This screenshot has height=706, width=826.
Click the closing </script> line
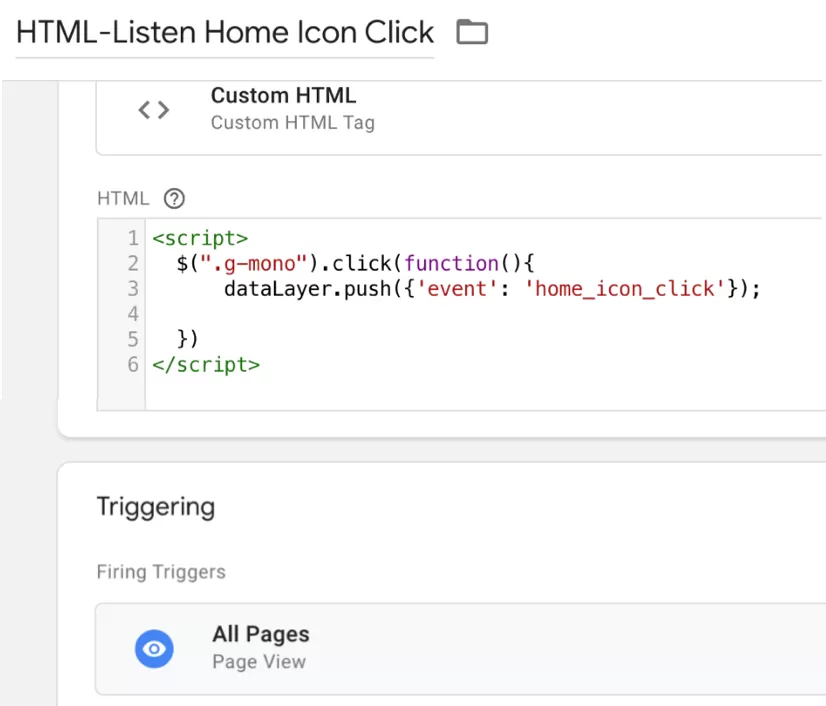pyautogui.click(x=206, y=365)
